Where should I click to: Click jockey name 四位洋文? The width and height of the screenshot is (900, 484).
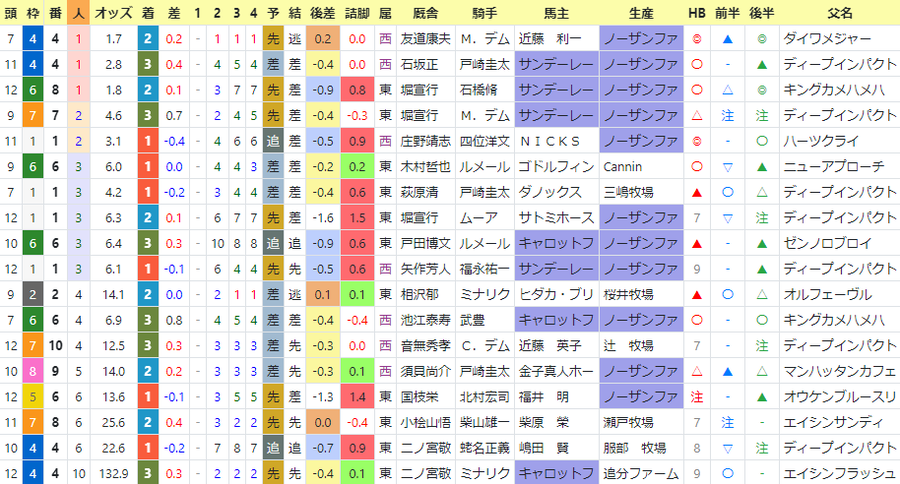[x=484, y=141]
